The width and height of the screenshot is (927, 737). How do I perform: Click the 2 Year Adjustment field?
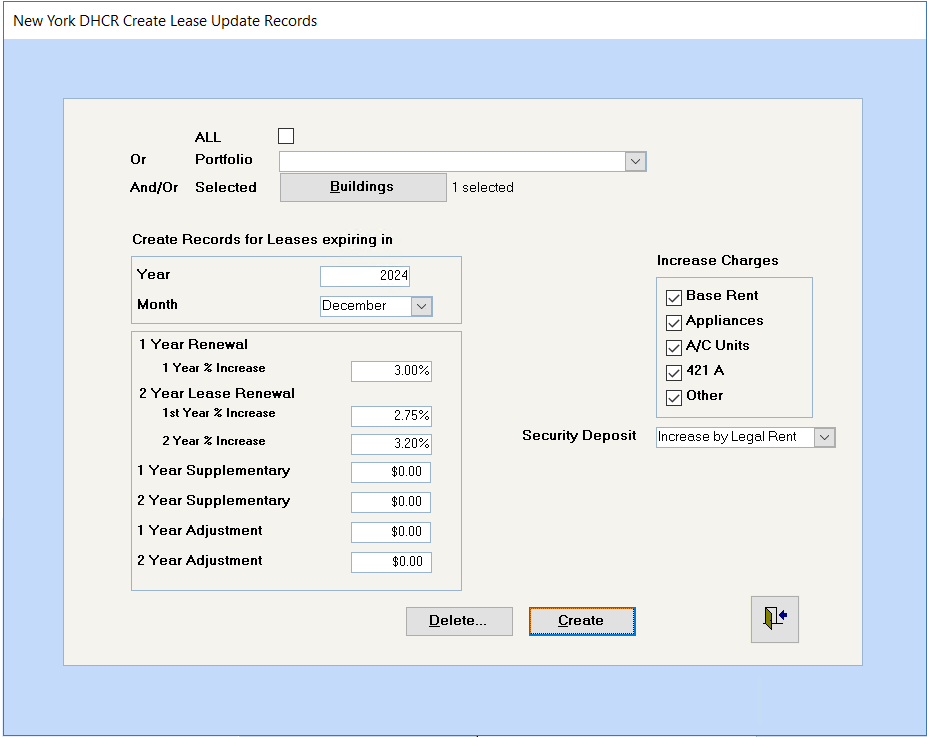point(391,562)
